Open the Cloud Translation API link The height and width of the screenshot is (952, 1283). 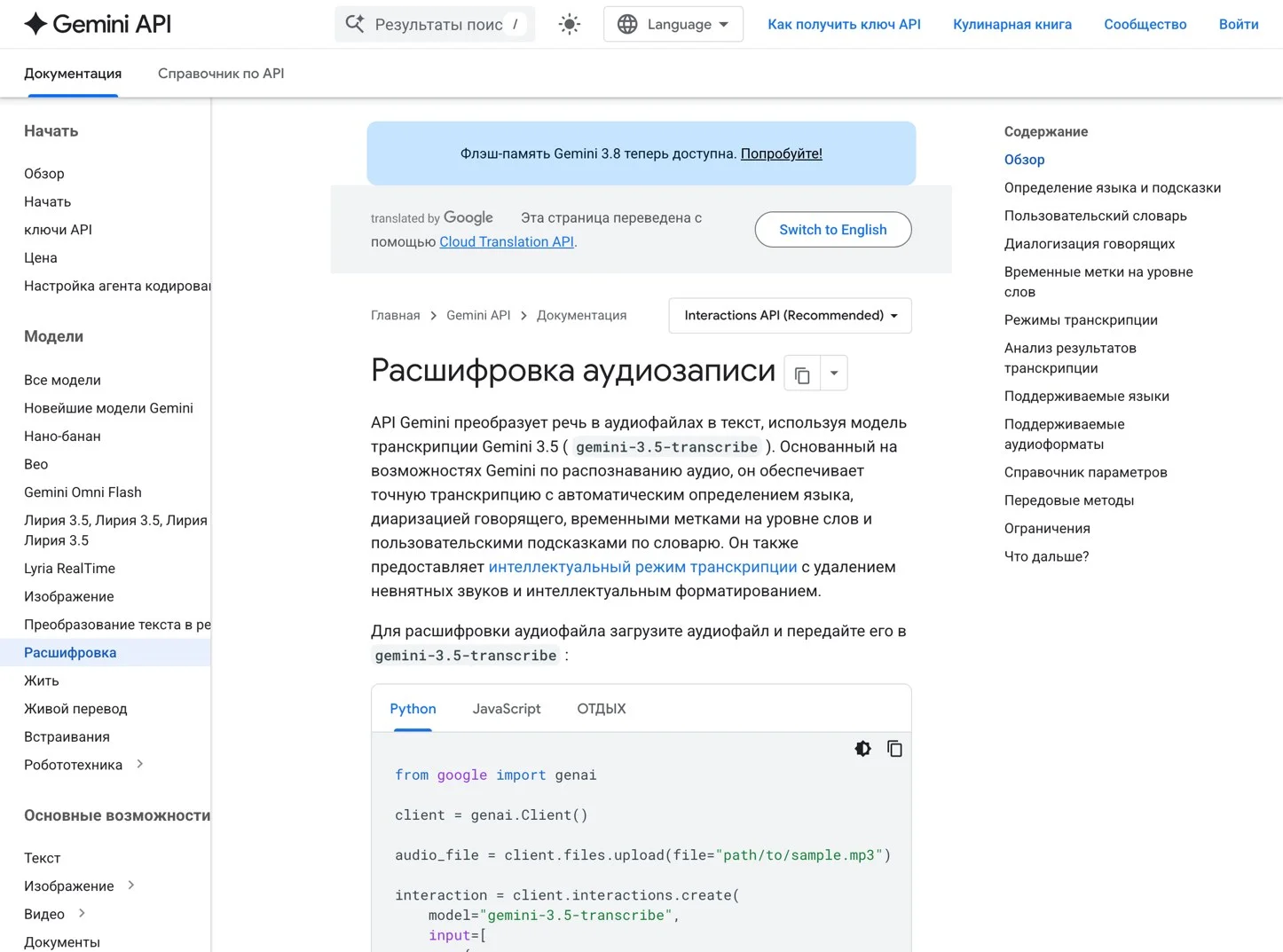point(507,242)
